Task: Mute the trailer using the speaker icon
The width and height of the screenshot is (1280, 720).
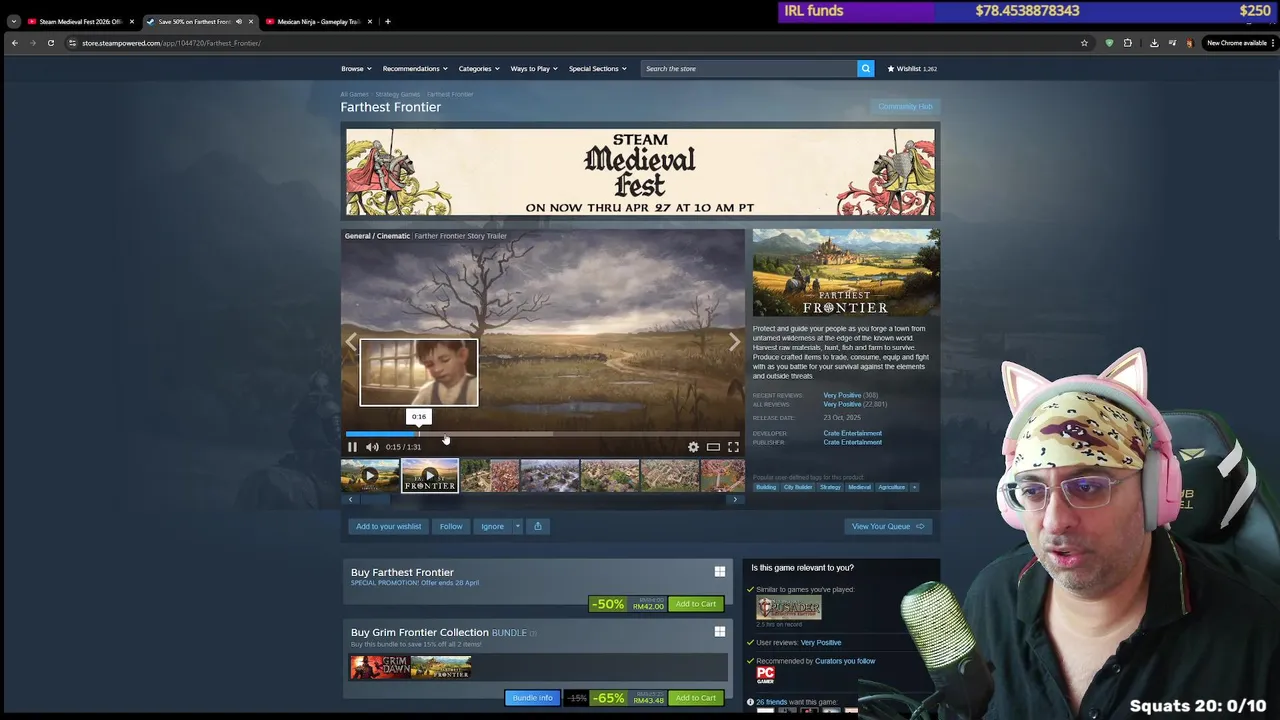Action: pyautogui.click(x=372, y=447)
